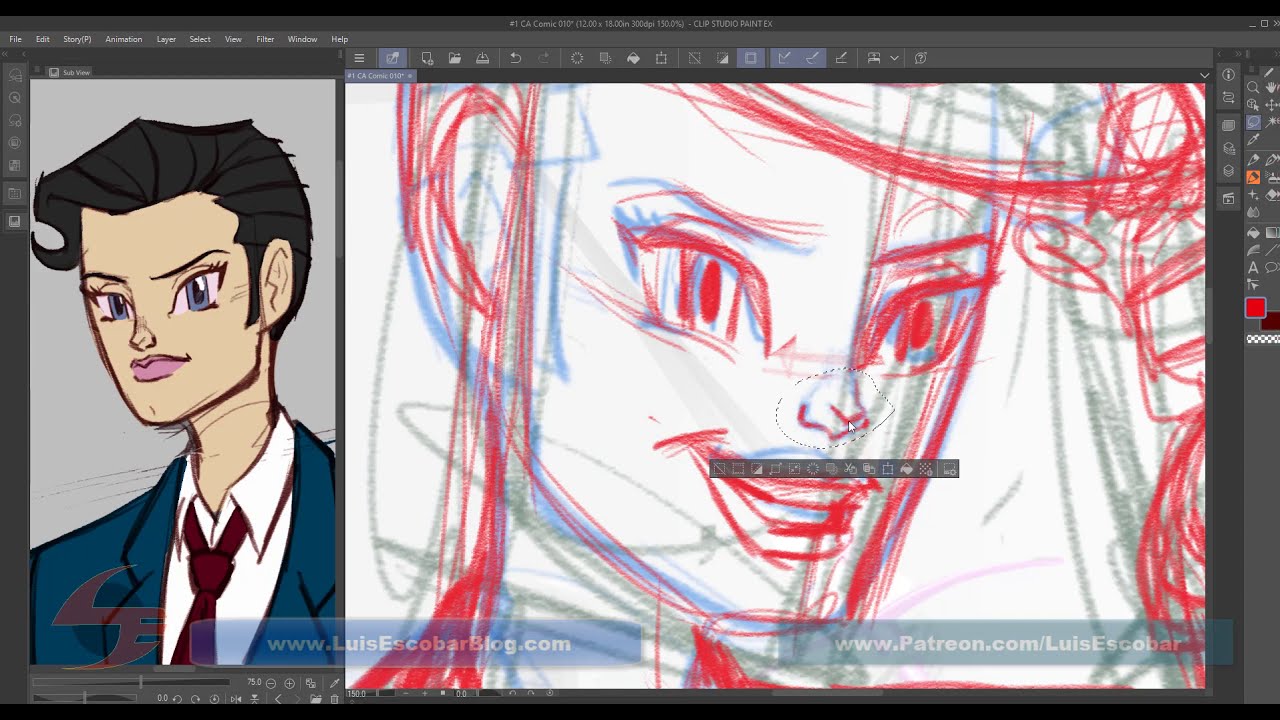The height and width of the screenshot is (720, 1280).
Task: Select the Zoom magnifier tool
Action: coord(1253,88)
